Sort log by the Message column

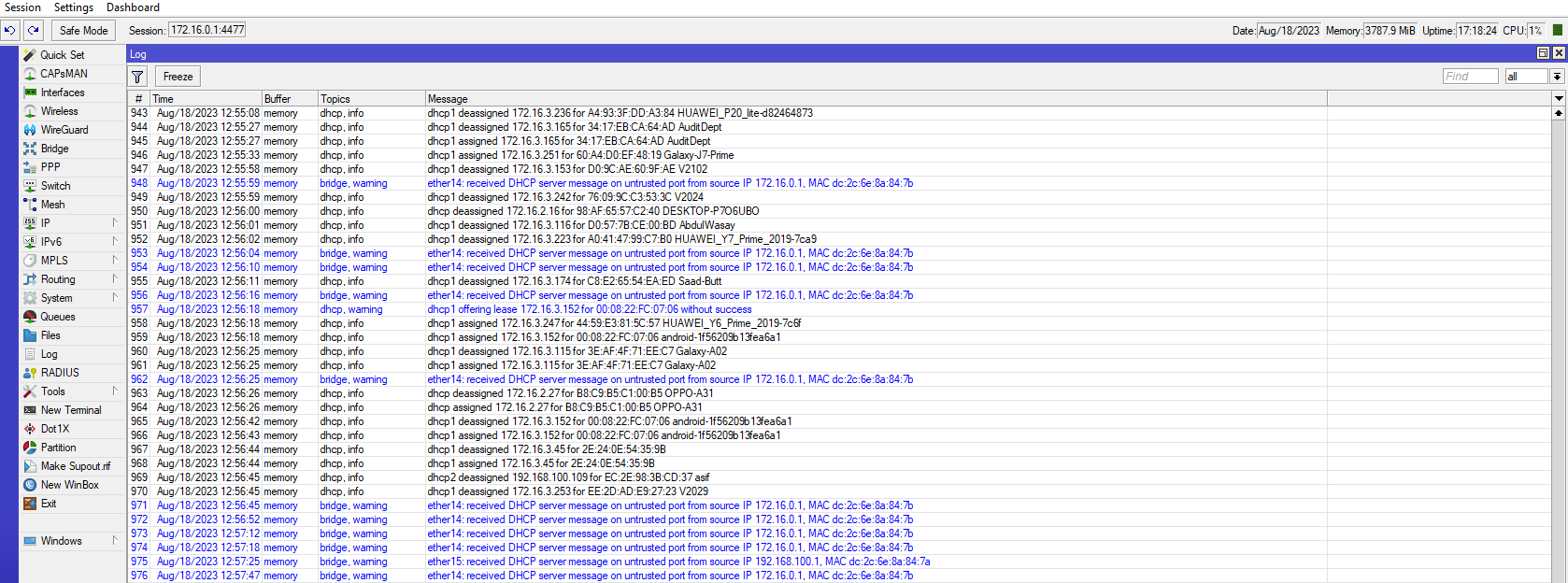click(x=876, y=98)
